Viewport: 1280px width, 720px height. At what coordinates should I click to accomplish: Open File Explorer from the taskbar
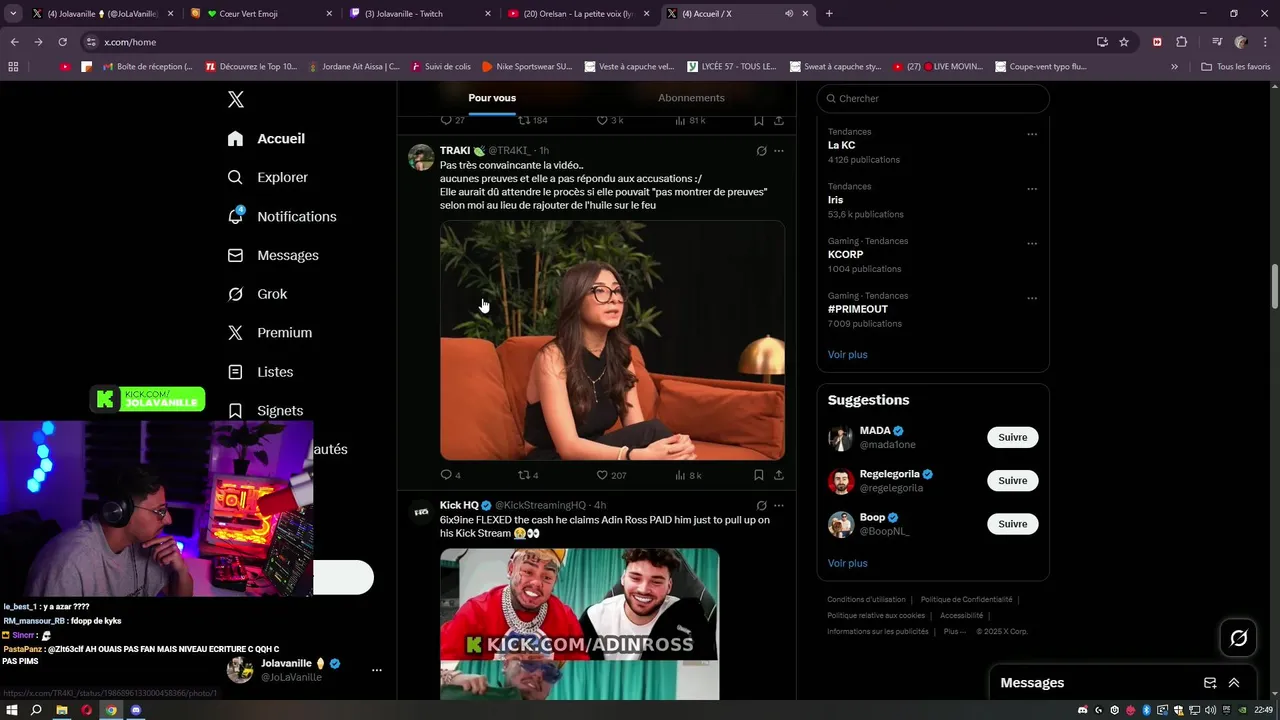point(62,710)
